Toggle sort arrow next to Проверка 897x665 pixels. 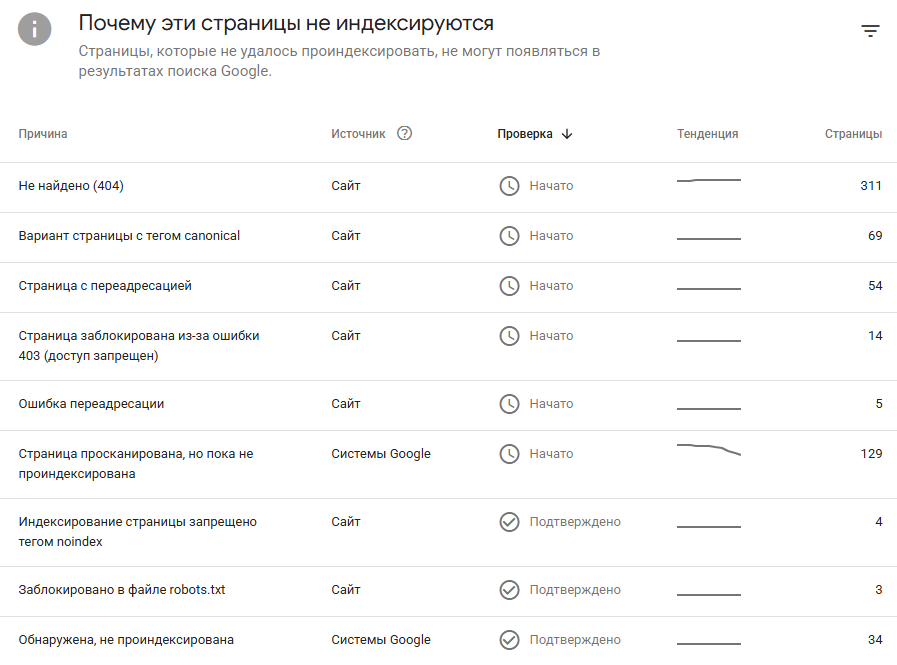pos(567,134)
